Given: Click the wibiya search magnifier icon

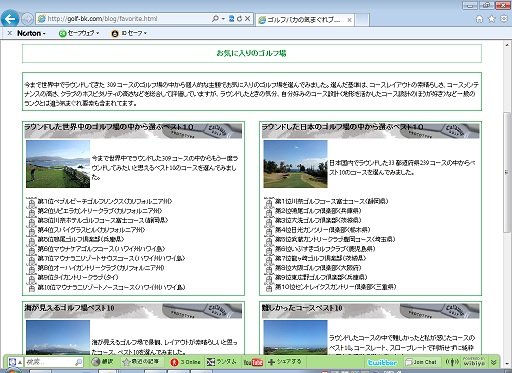Looking at the screenshot, I should (x=79, y=362).
